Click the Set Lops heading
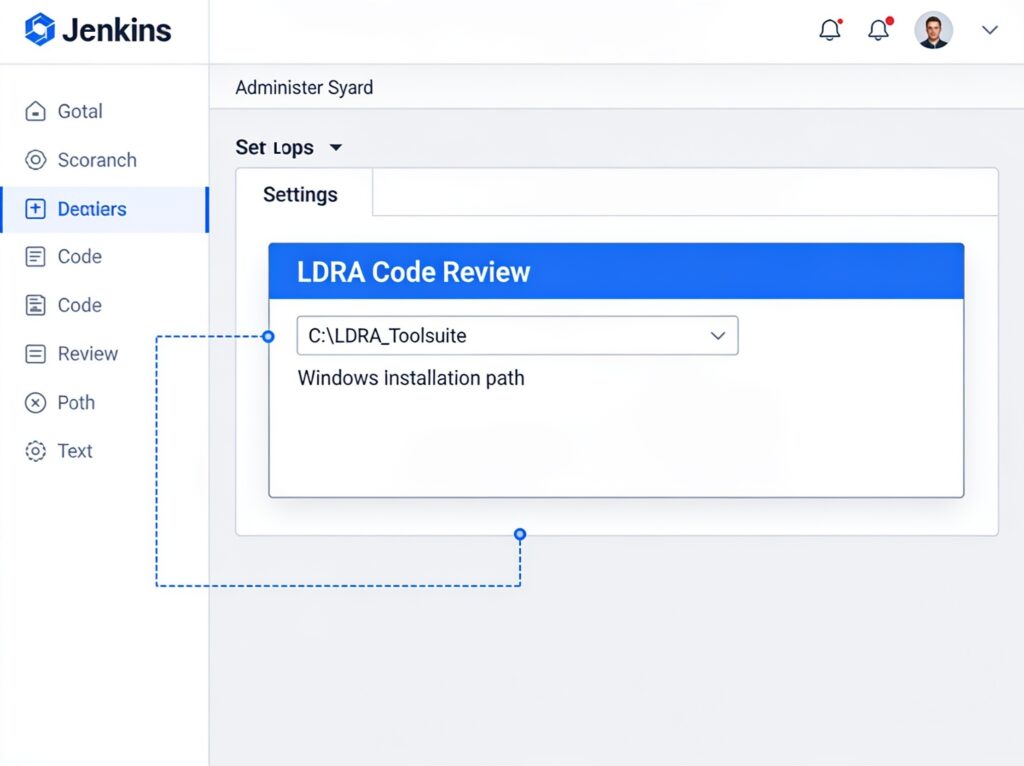Screen dimensions: 1024x766 tap(274, 148)
